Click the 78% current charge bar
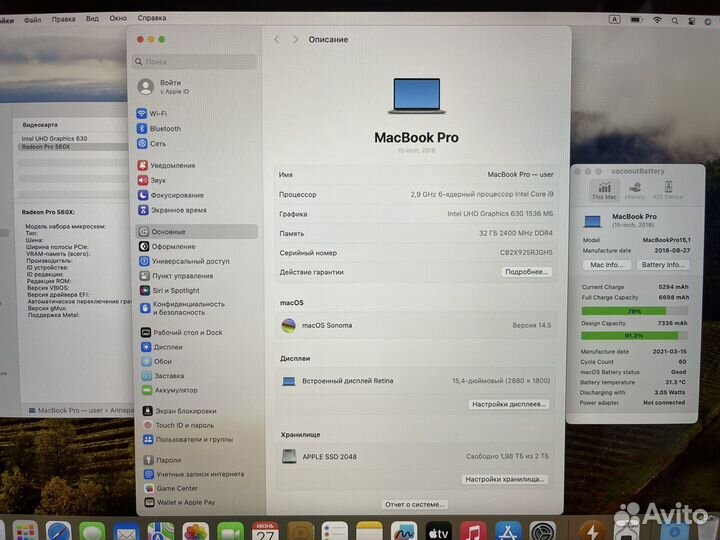This screenshot has width=720, height=540. point(634,311)
